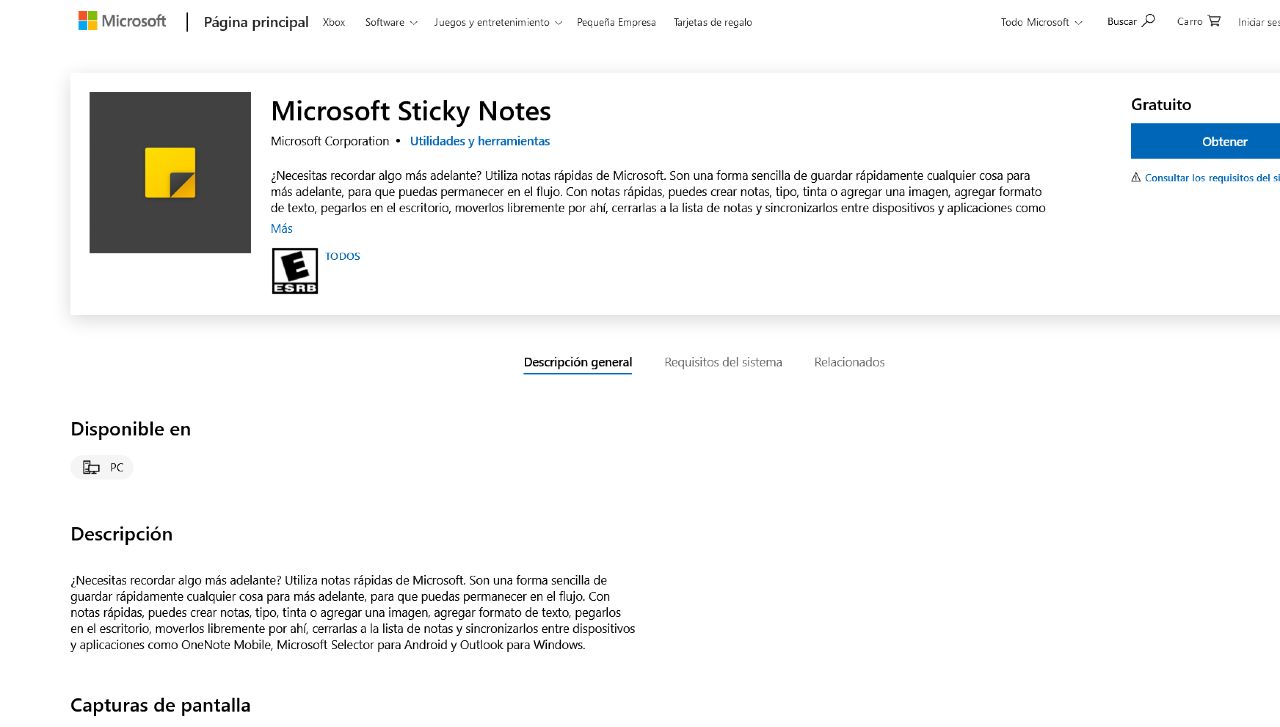This screenshot has width=1280, height=727.
Task: Click the Capturas de pantalla heading
Action: [161, 705]
